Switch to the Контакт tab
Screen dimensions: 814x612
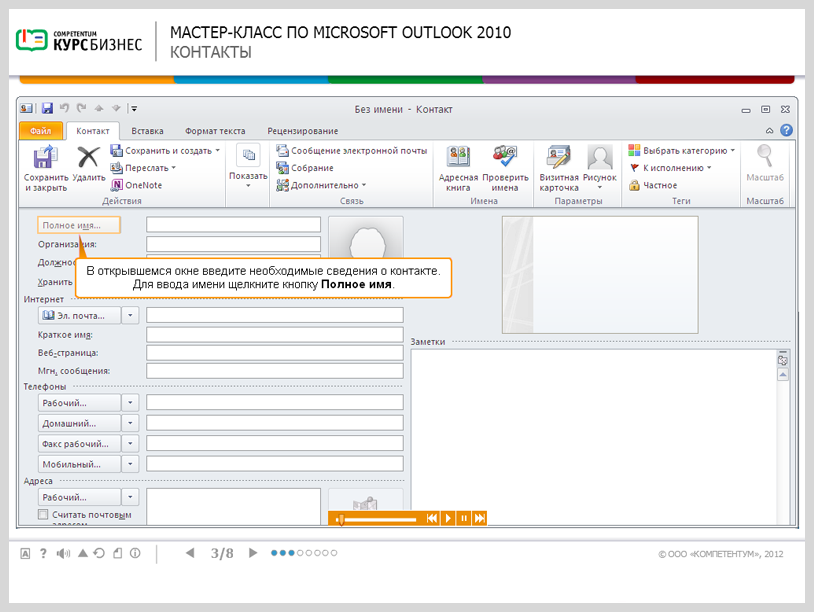point(92,131)
